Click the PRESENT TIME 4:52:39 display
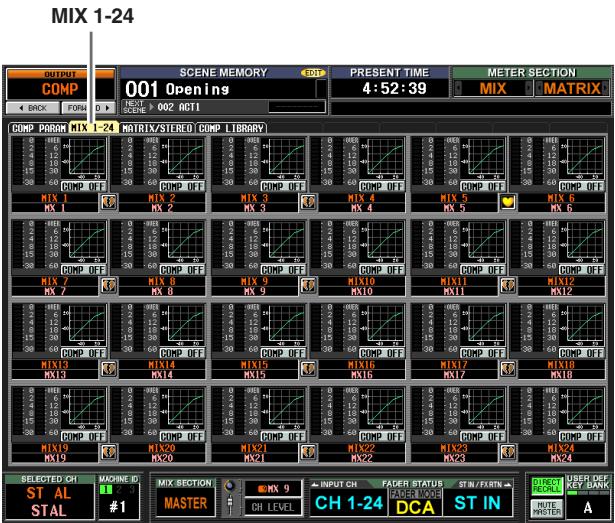This screenshot has width=615, height=523. [390, 88]
